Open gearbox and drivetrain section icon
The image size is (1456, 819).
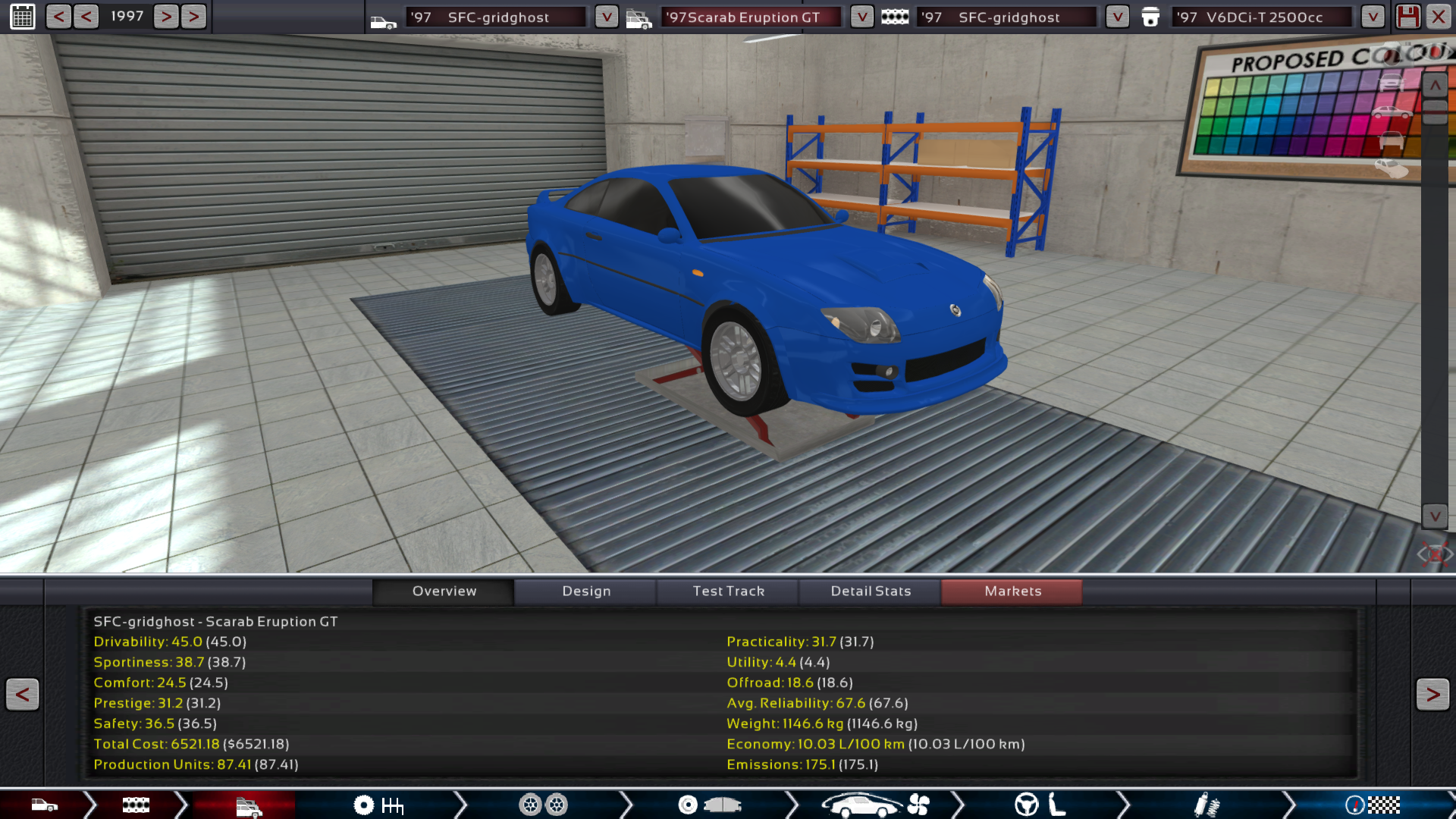[378, 805]
